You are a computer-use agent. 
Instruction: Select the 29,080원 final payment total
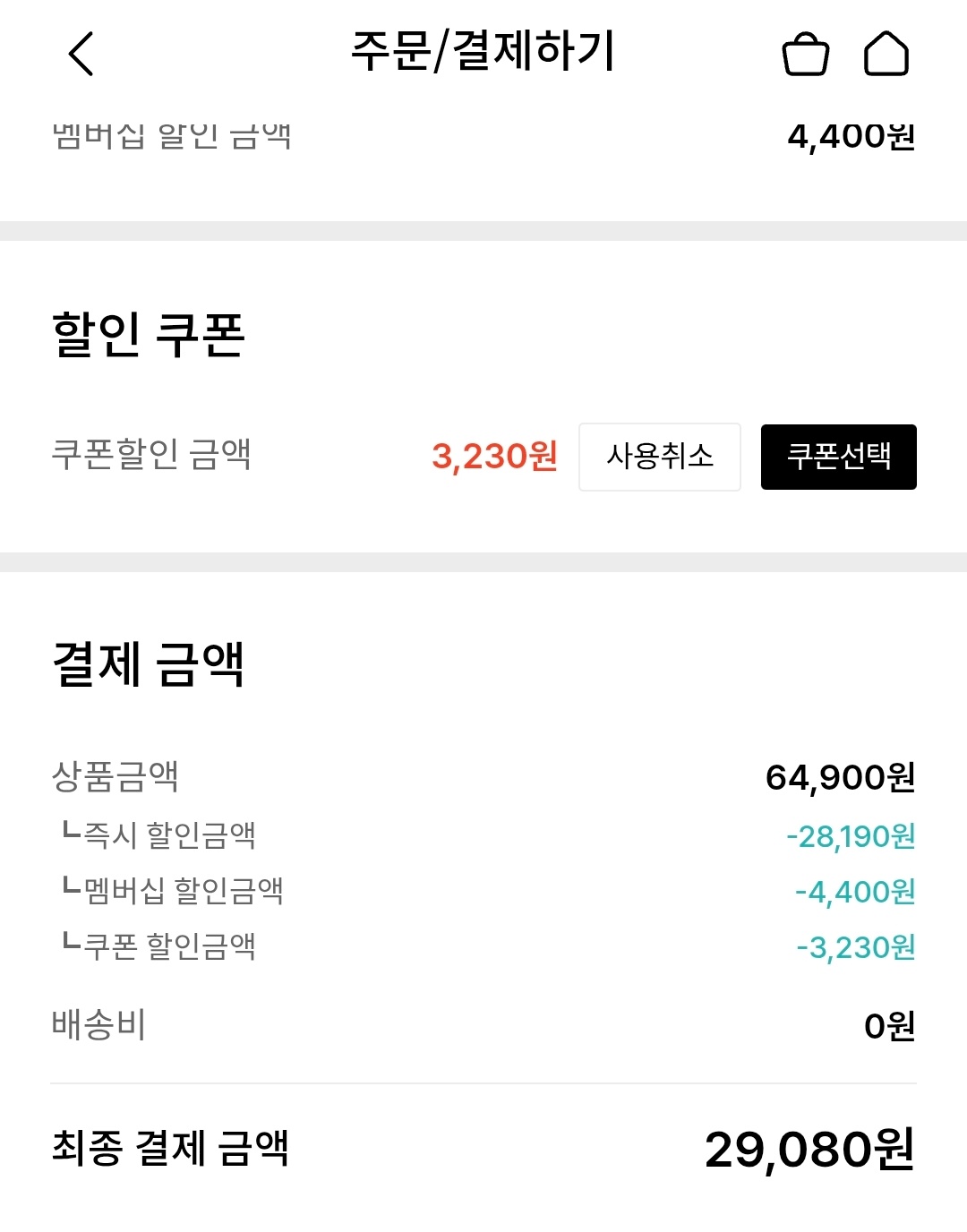[x=809, y=1150]
